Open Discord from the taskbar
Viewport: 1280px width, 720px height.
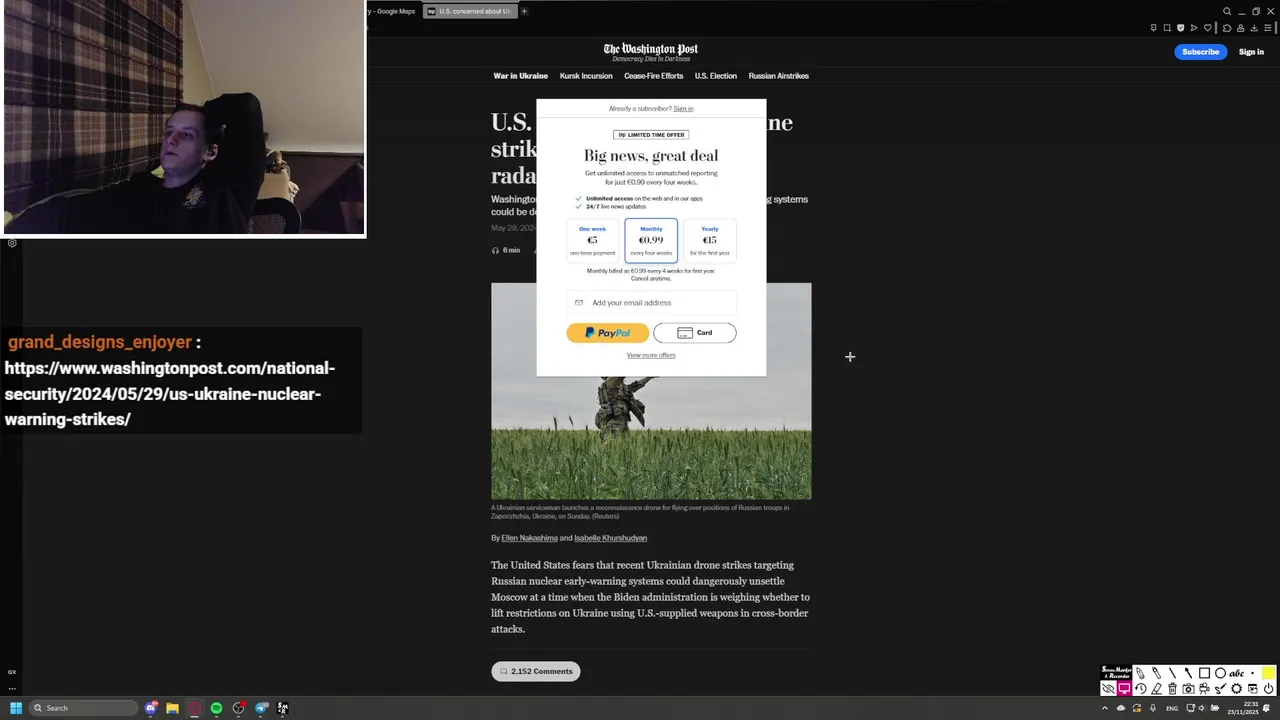[151, 708]
